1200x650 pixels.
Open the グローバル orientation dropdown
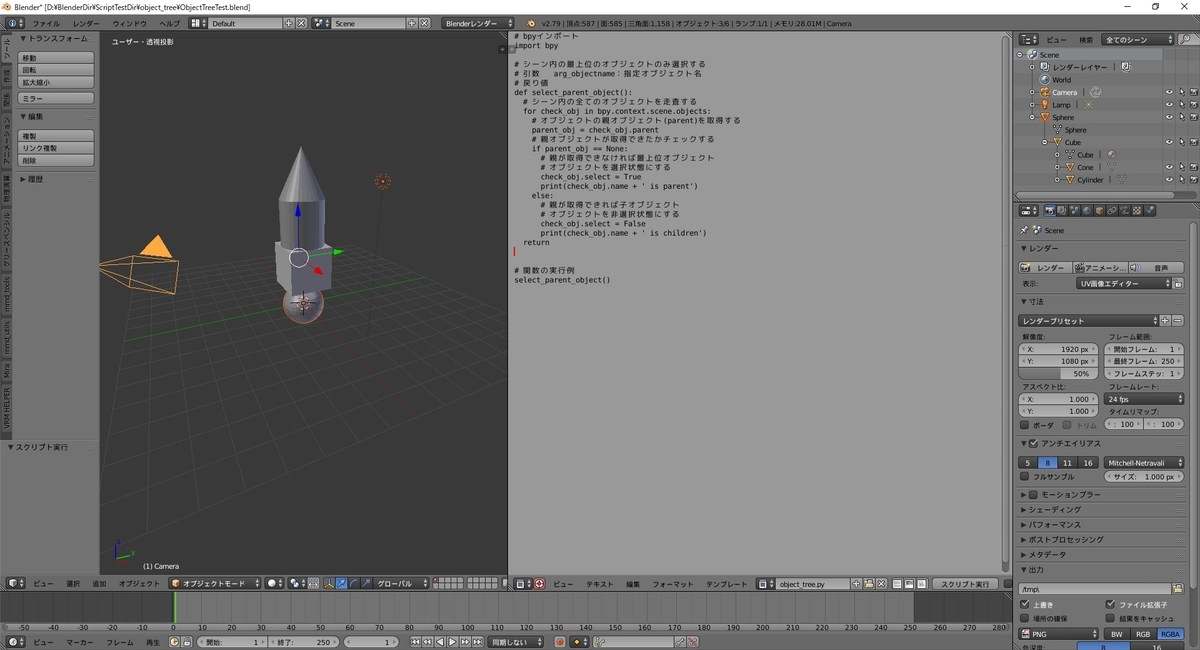[x=402, y=583]
